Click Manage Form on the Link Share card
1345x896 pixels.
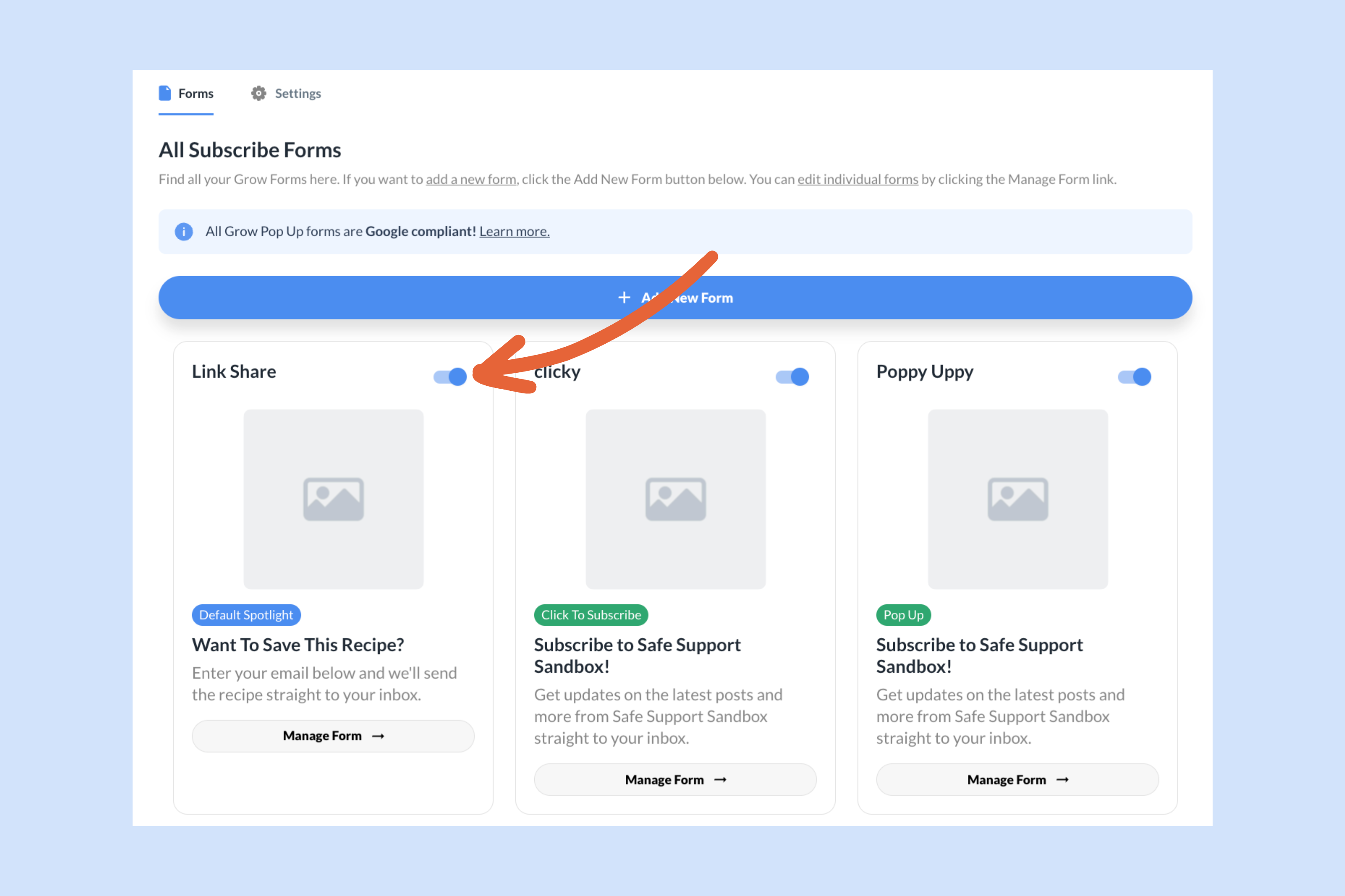(333, 735)
